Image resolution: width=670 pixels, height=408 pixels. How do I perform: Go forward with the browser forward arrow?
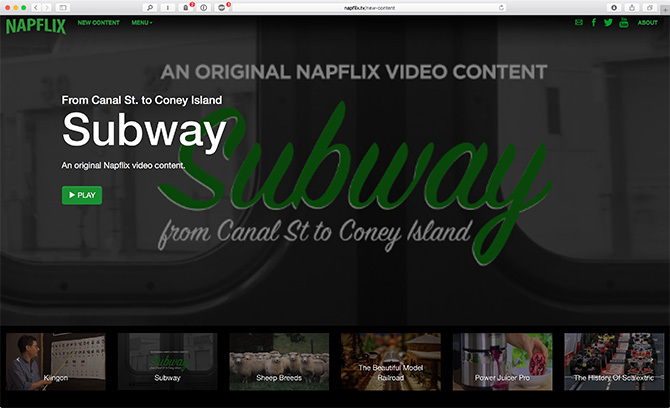point(47,8)
